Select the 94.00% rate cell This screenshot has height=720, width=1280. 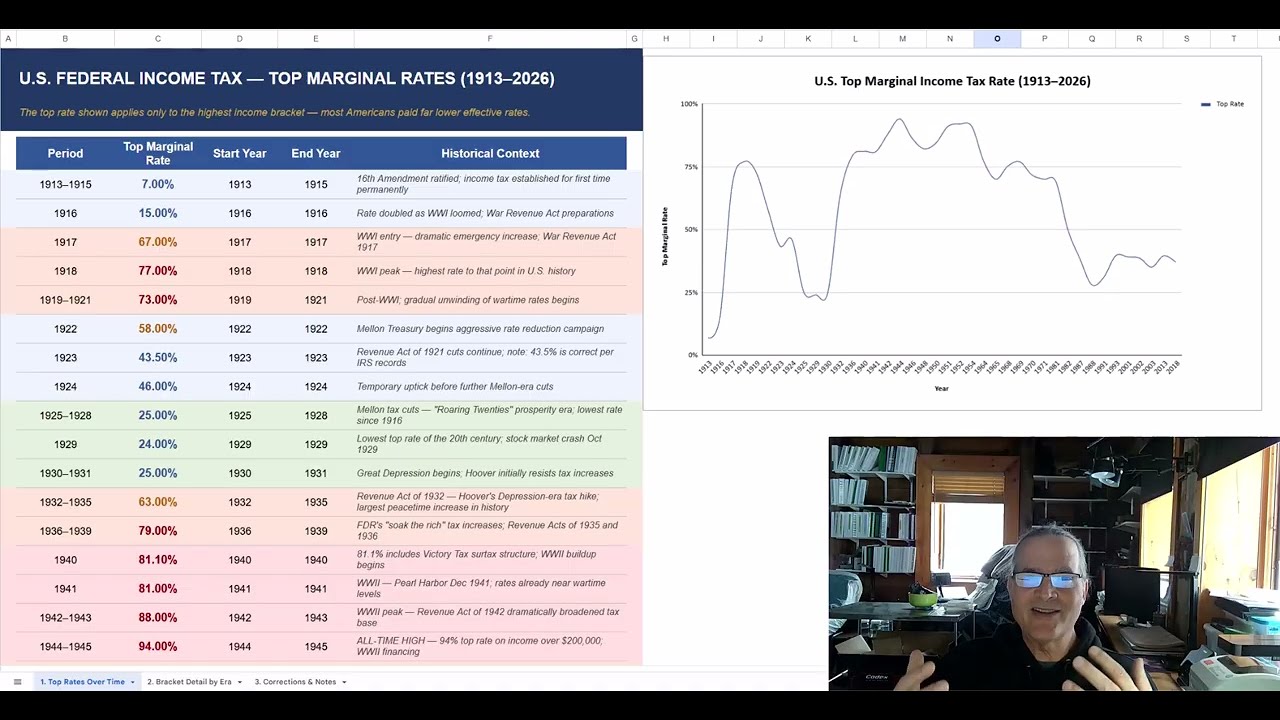[x=158, y=647]
